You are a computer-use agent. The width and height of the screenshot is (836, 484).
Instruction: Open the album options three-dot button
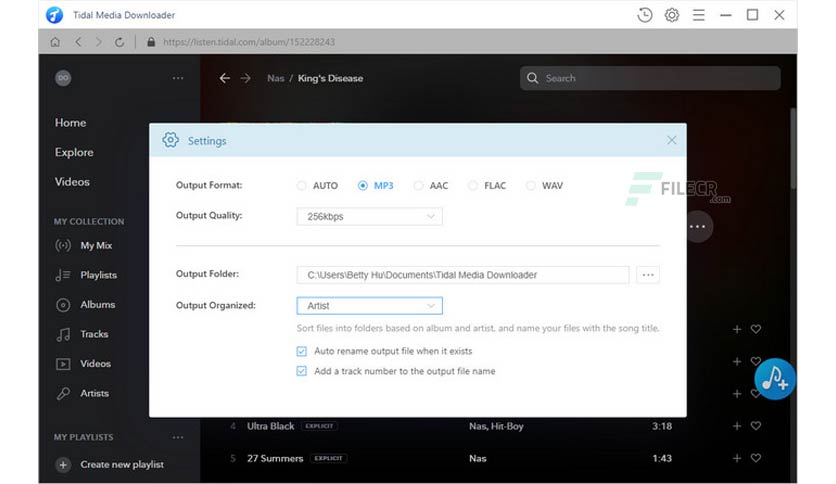coord(697,227)
